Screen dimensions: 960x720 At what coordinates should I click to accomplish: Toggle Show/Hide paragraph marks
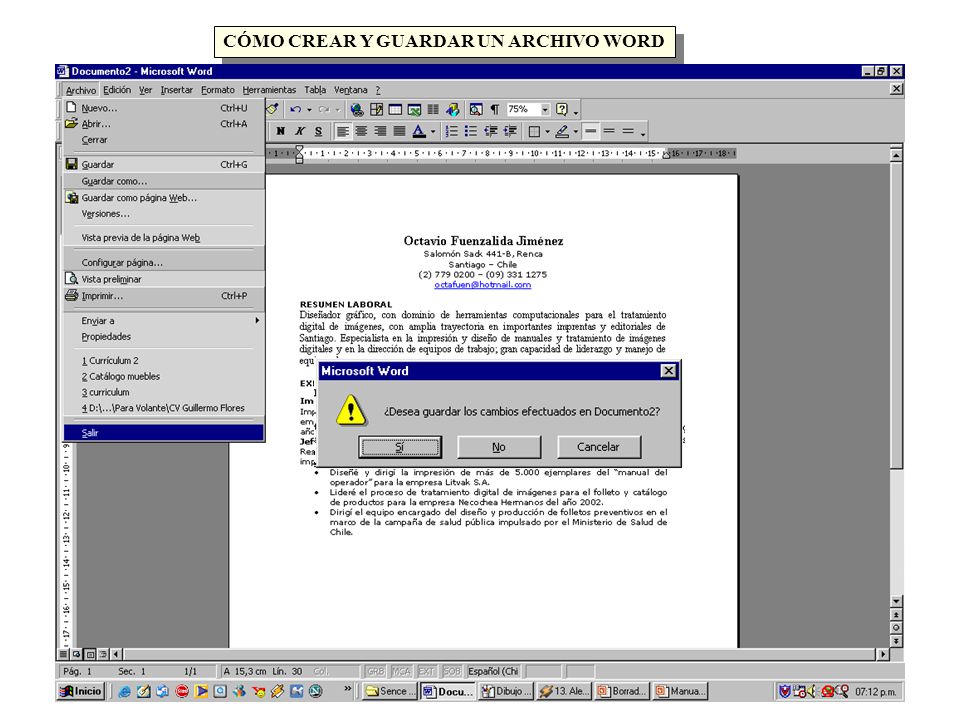click(495, 110)
